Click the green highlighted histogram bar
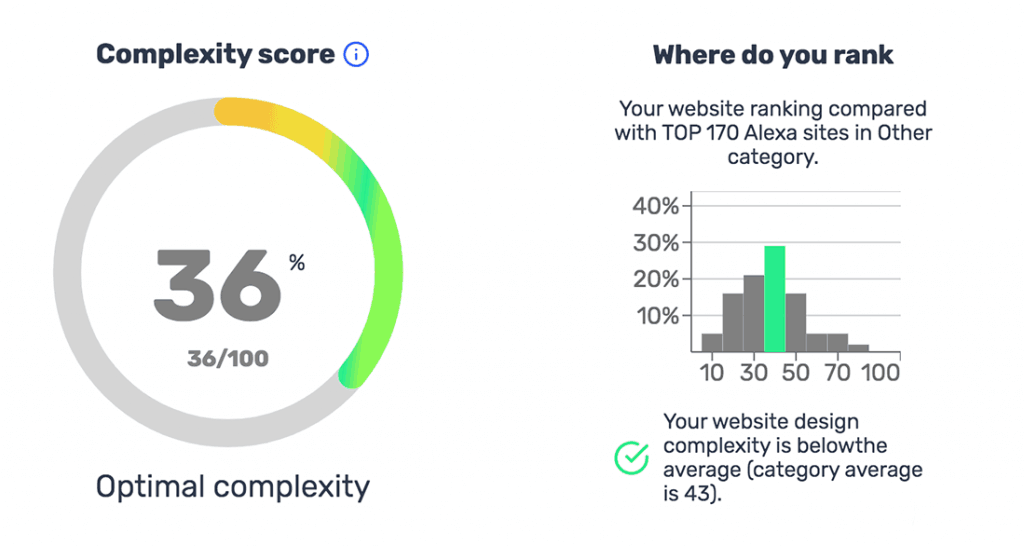Screen dimensions: 1024x546 pos(774,299)
